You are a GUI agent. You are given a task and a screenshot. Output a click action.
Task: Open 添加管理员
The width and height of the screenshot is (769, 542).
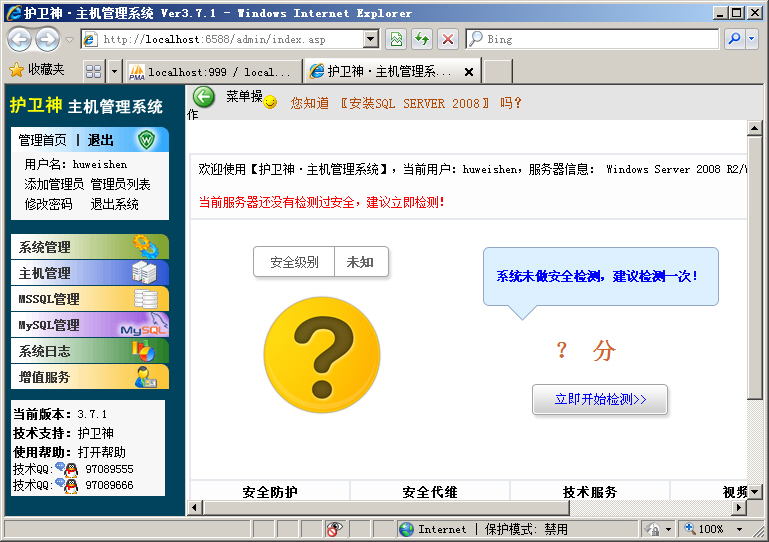click(54, 184)
